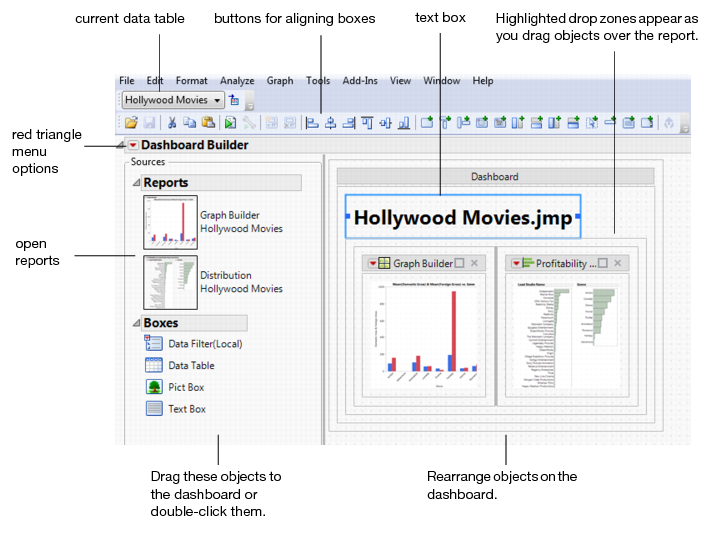Image resolution: width=703 pixels, height=546 pixels.
Task: Open the Hollywood Movies data table dropdown
Action: (217, 100)
